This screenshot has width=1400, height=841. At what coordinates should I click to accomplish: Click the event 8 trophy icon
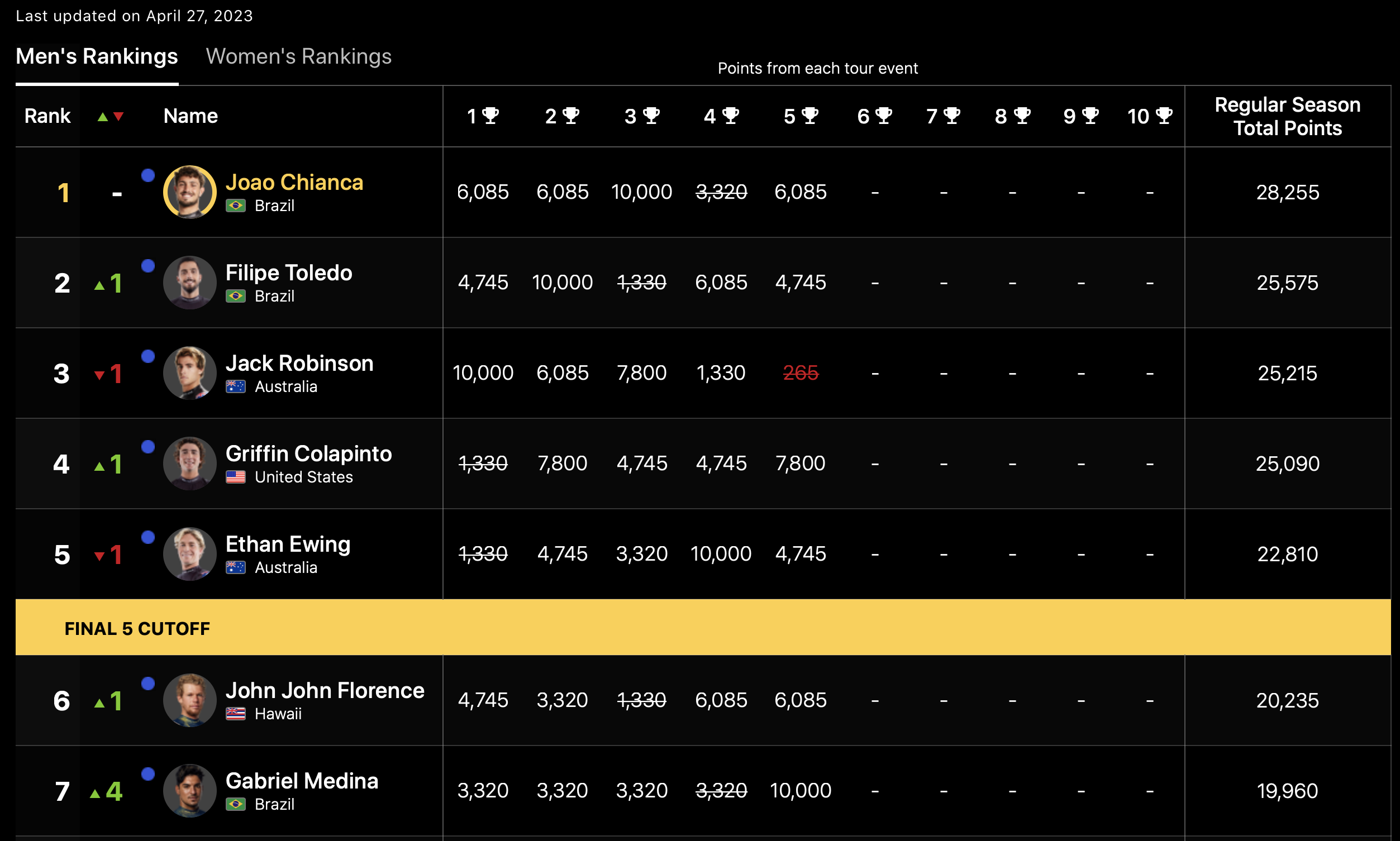pos(1021,116)
